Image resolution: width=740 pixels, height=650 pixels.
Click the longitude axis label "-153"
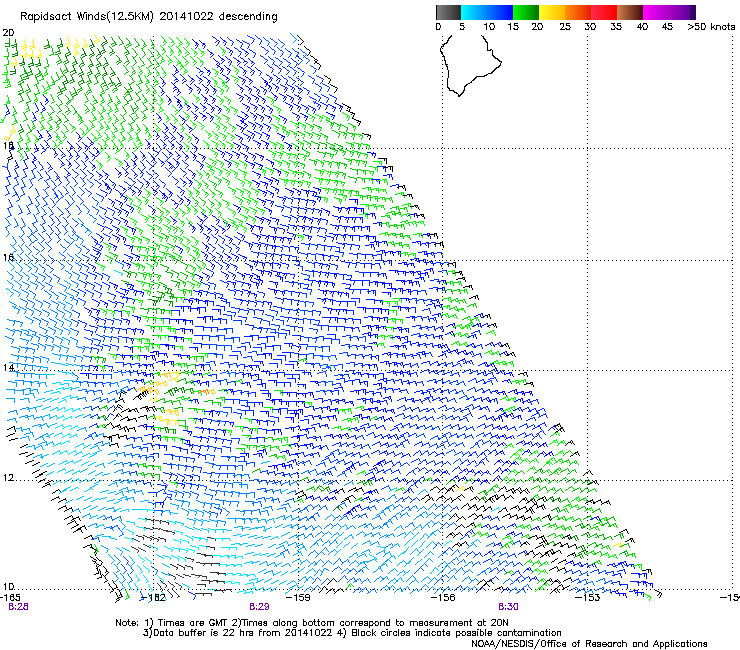(x=588, y=597)
